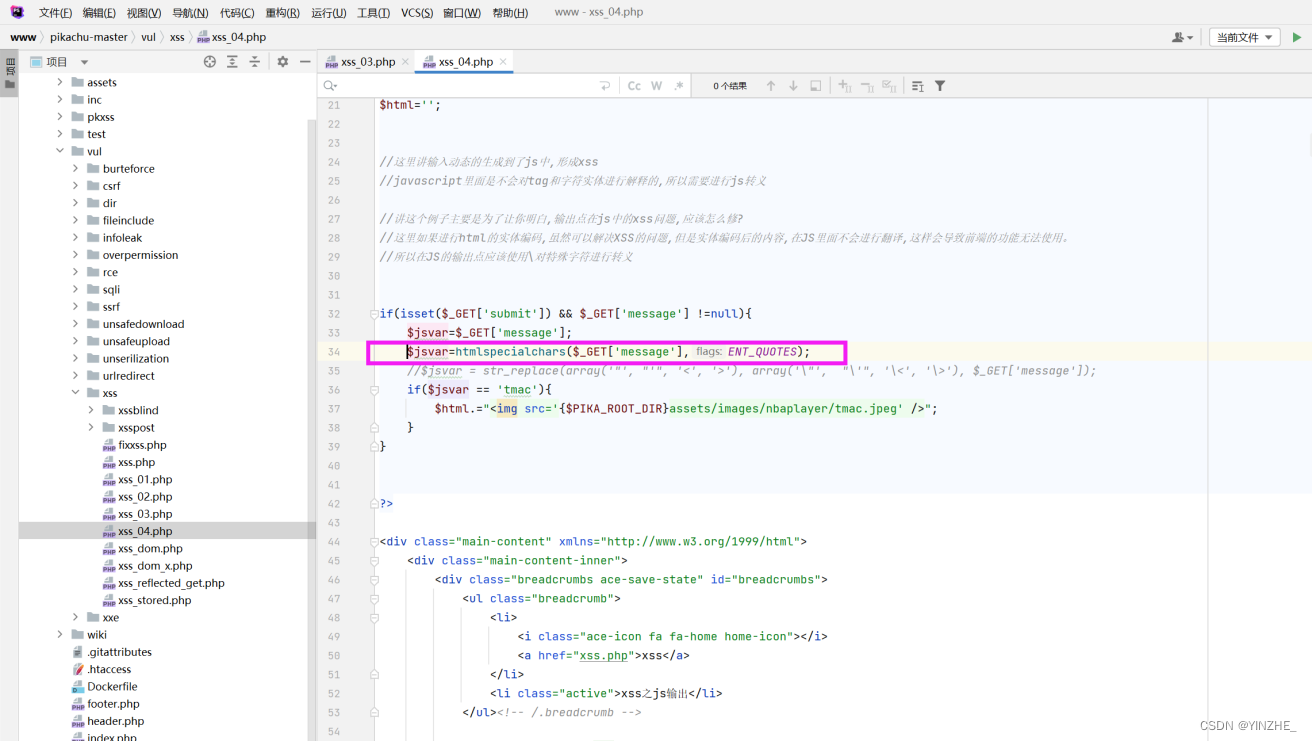Open the search filter funnel icon

click(x=940, y=86)
